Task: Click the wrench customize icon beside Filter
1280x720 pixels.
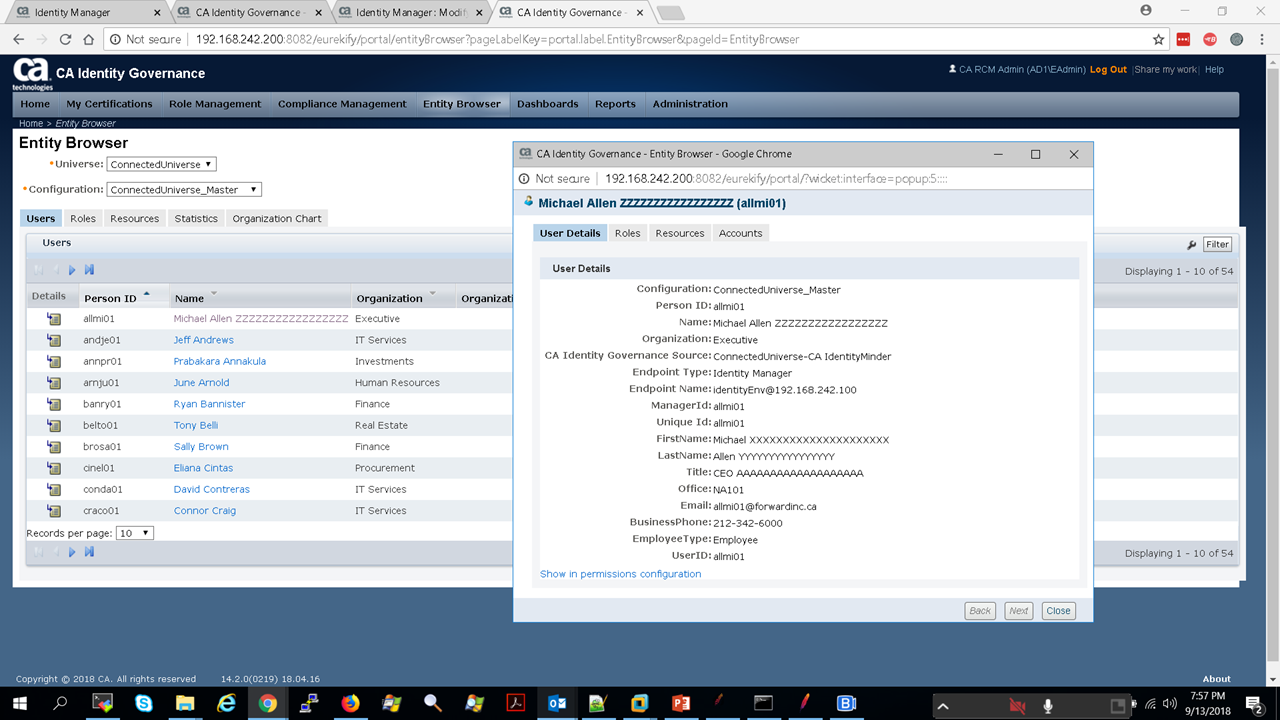Action: 1192,245
